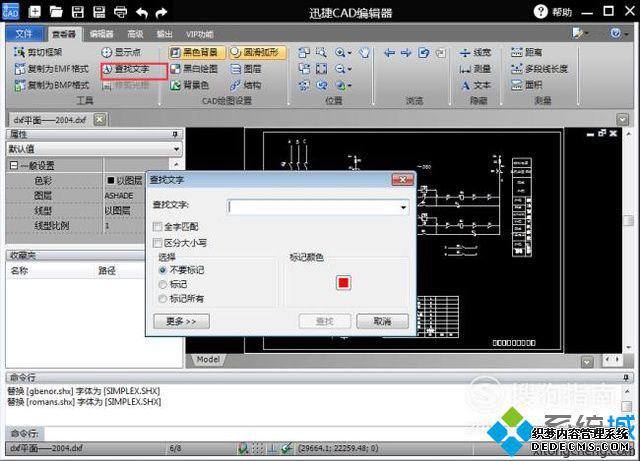Screen dimensions: 640x461
Task: Select the 不要标记 radio option
Action: pos(162,270)
